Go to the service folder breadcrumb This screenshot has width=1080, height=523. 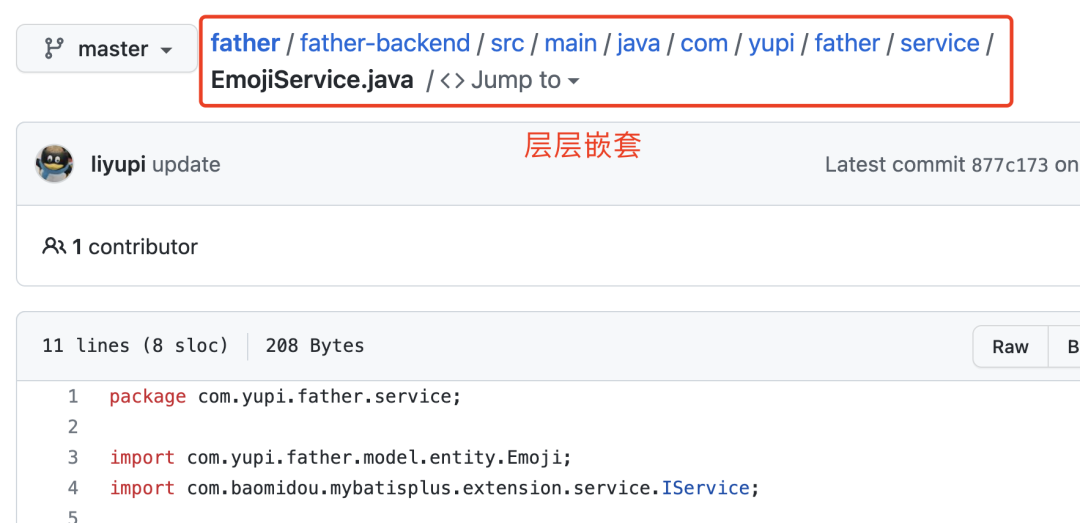click(939, 43)
